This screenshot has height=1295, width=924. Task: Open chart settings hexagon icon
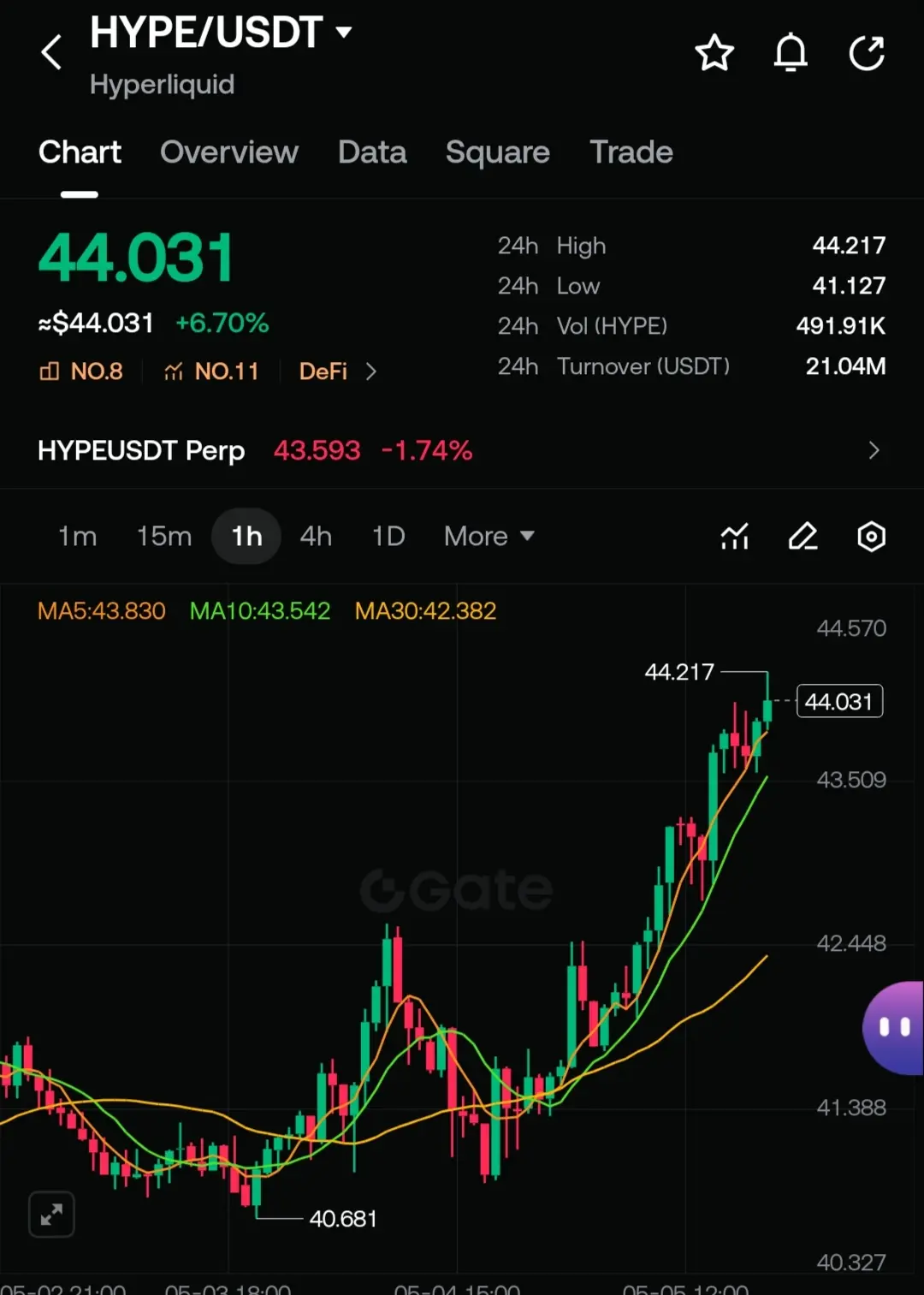tap(871, 537)
